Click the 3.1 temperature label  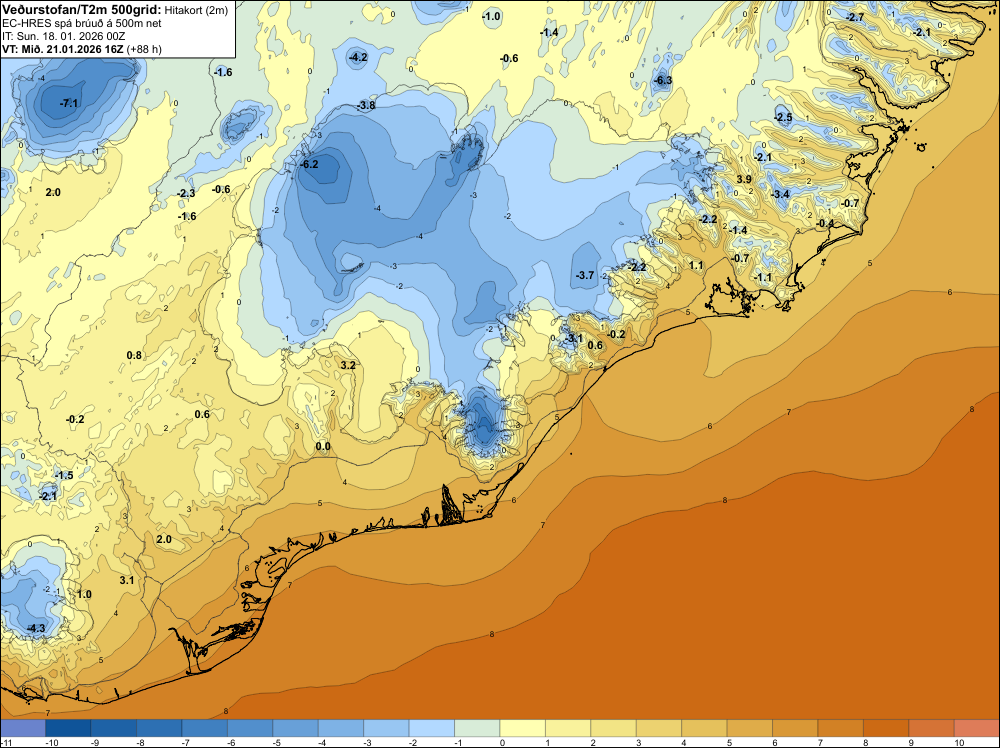pyautogui.click(x=126, y=580)
